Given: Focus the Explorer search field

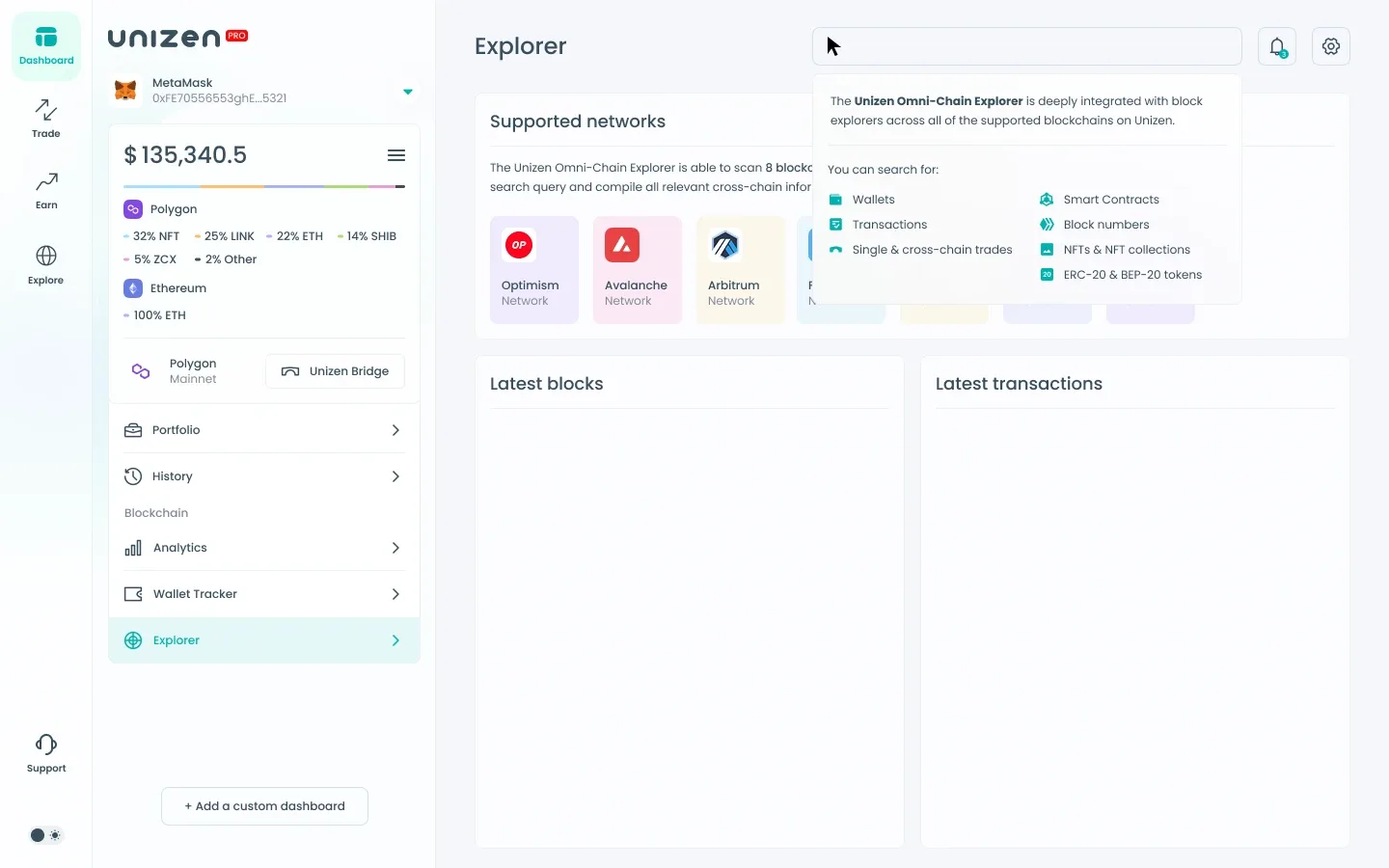Looking at the screenshot, I should [x=1026, y=46].
